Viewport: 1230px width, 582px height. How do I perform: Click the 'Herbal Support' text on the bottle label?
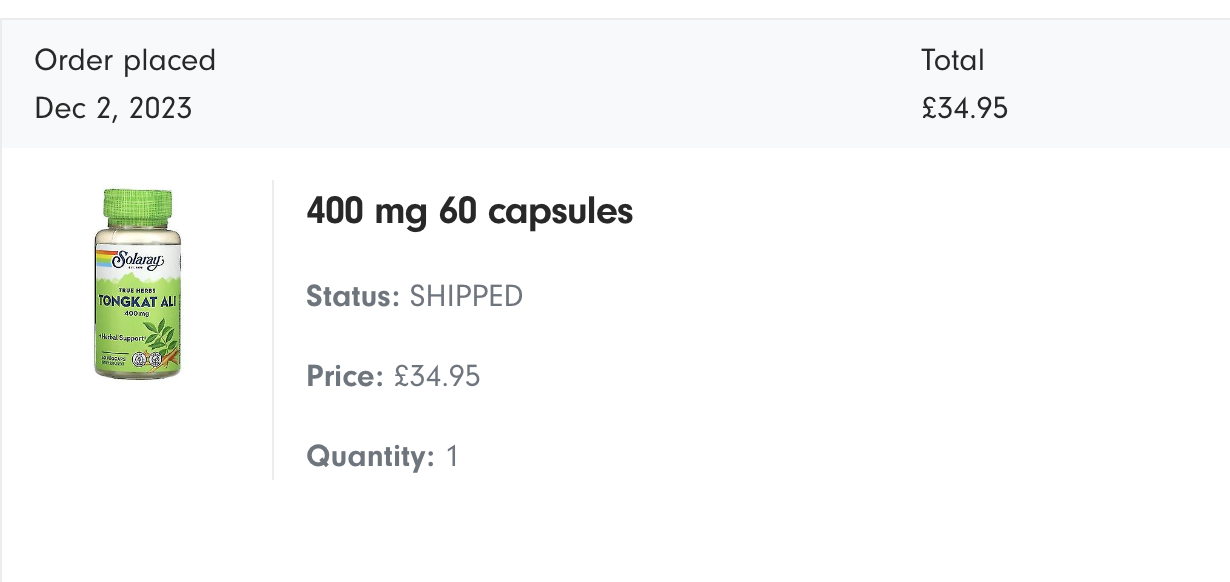coord(121,338)
